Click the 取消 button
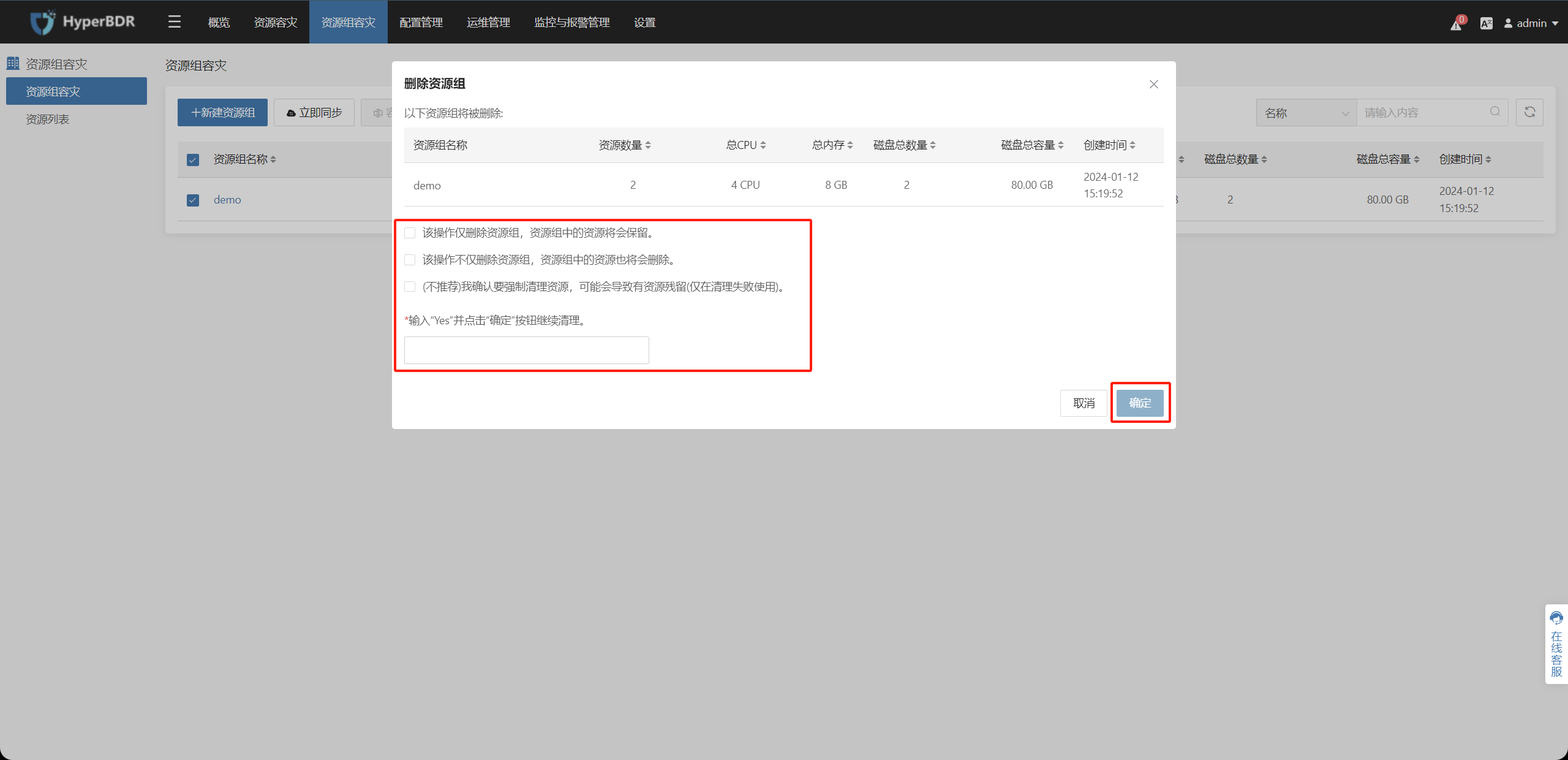Viewport: 1568px width, 760px height. point(1084,403)
